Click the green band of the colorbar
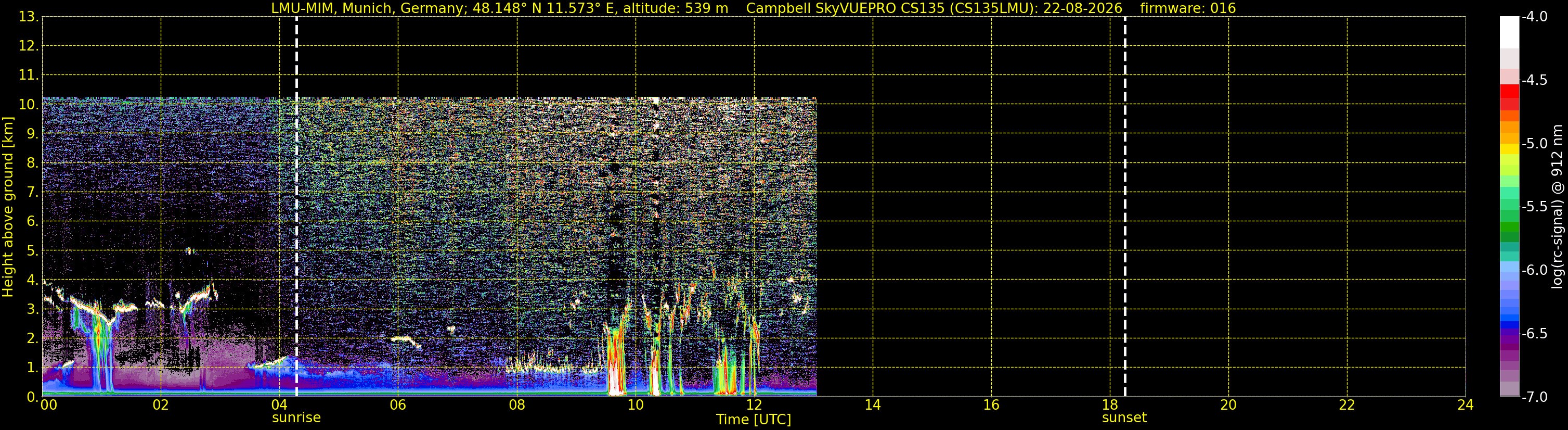 pos(1510,225)
